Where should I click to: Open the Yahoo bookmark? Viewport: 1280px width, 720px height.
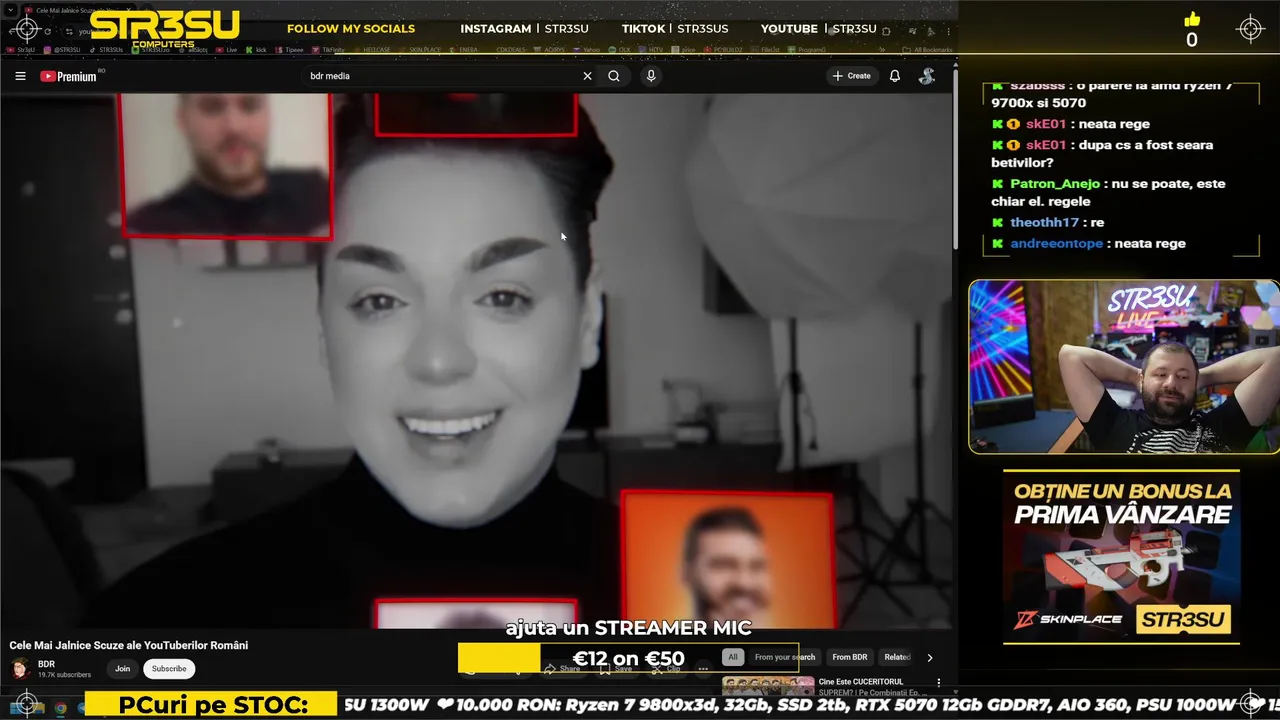[x=585, y=50]
